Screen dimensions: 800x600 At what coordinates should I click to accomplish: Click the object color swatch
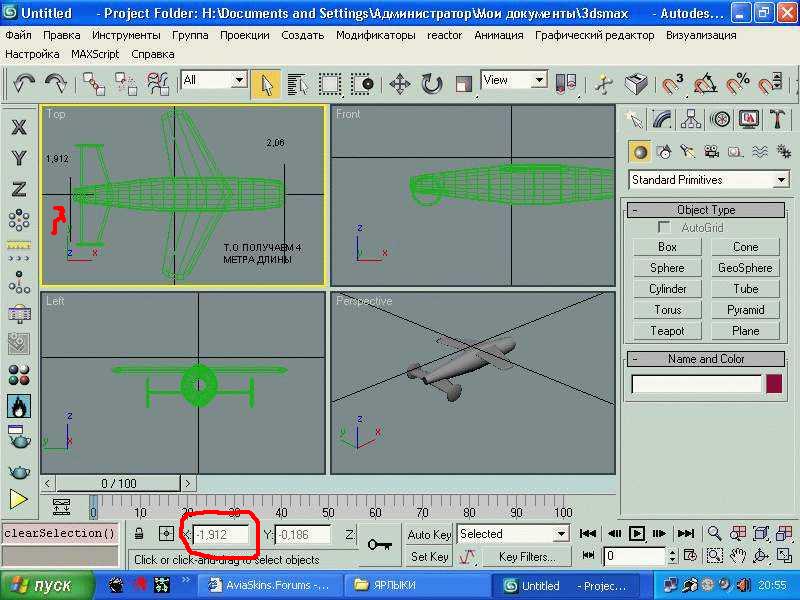coord(774,384)
